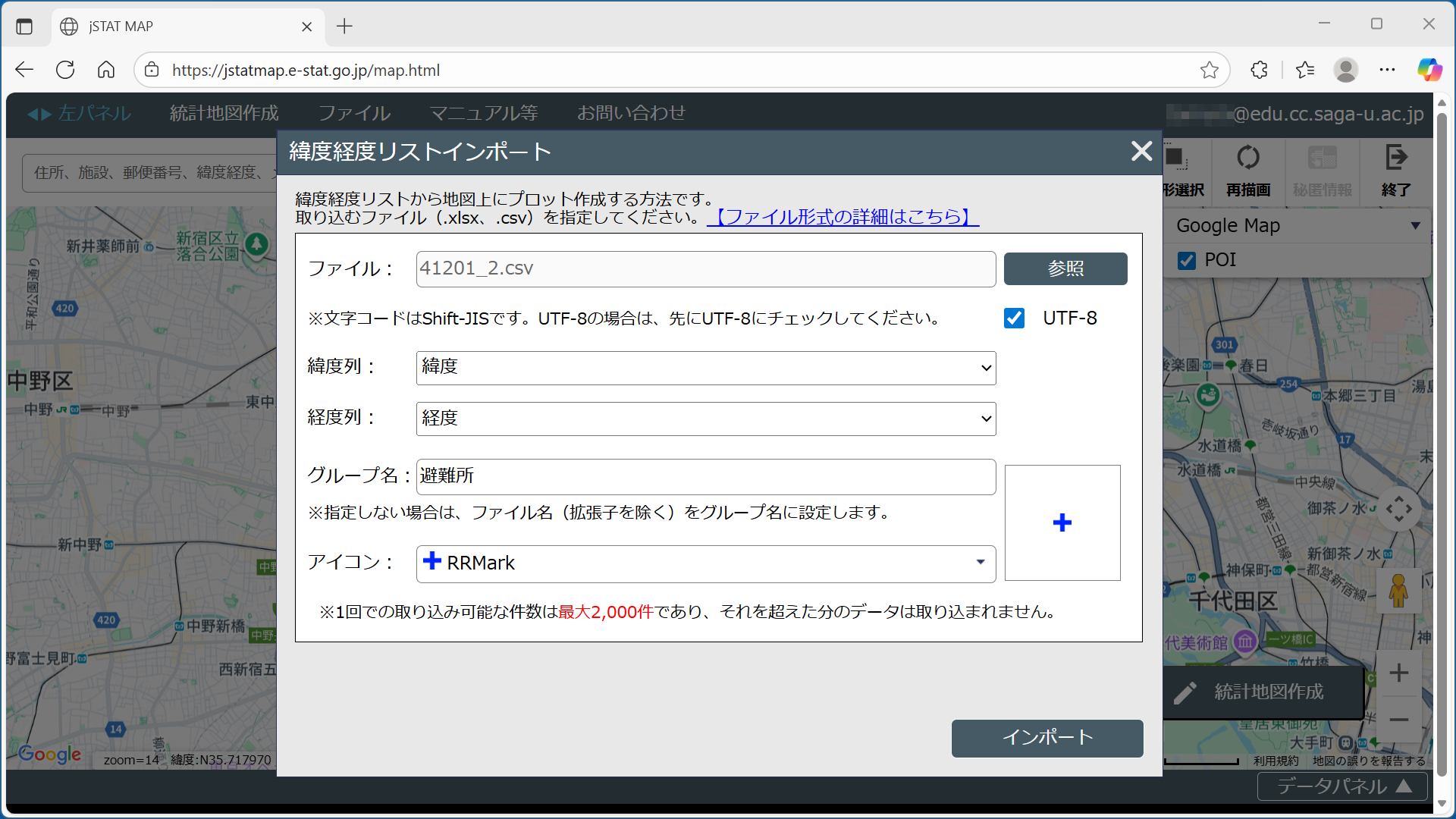Open the 経度列 dropdown

click(705, 419)
